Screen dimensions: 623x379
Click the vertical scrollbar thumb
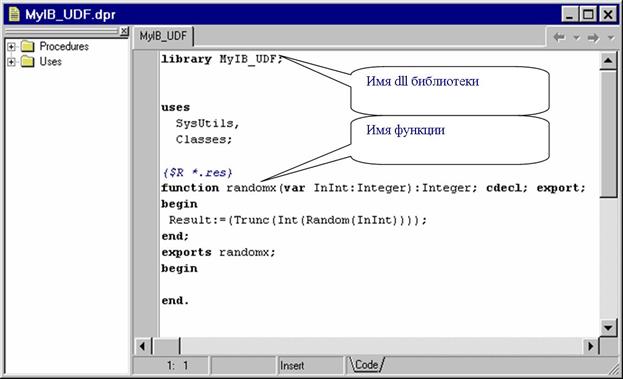pos(608,133)
